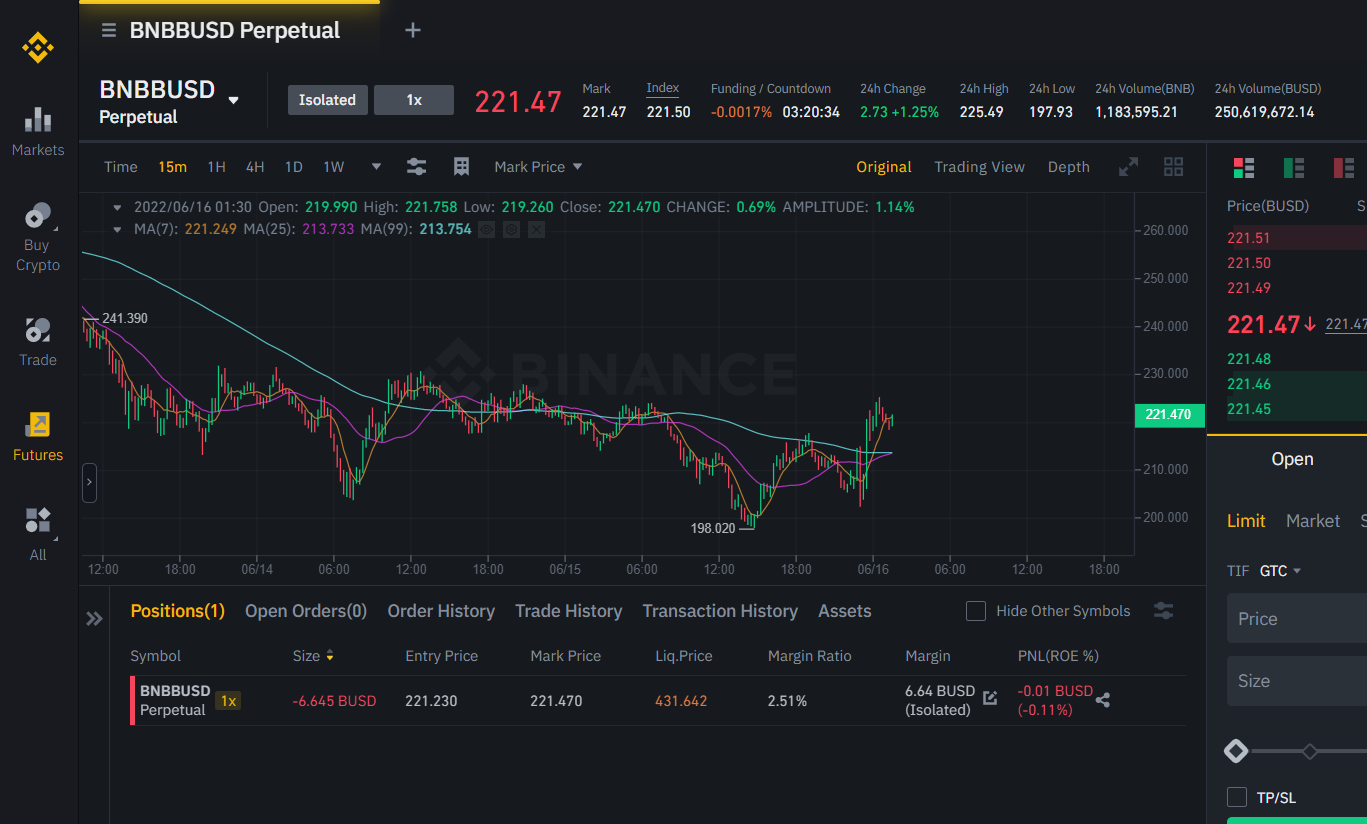Add a new tab with plus icon
Screen dimensions: 1367x824
click(413, 30)
